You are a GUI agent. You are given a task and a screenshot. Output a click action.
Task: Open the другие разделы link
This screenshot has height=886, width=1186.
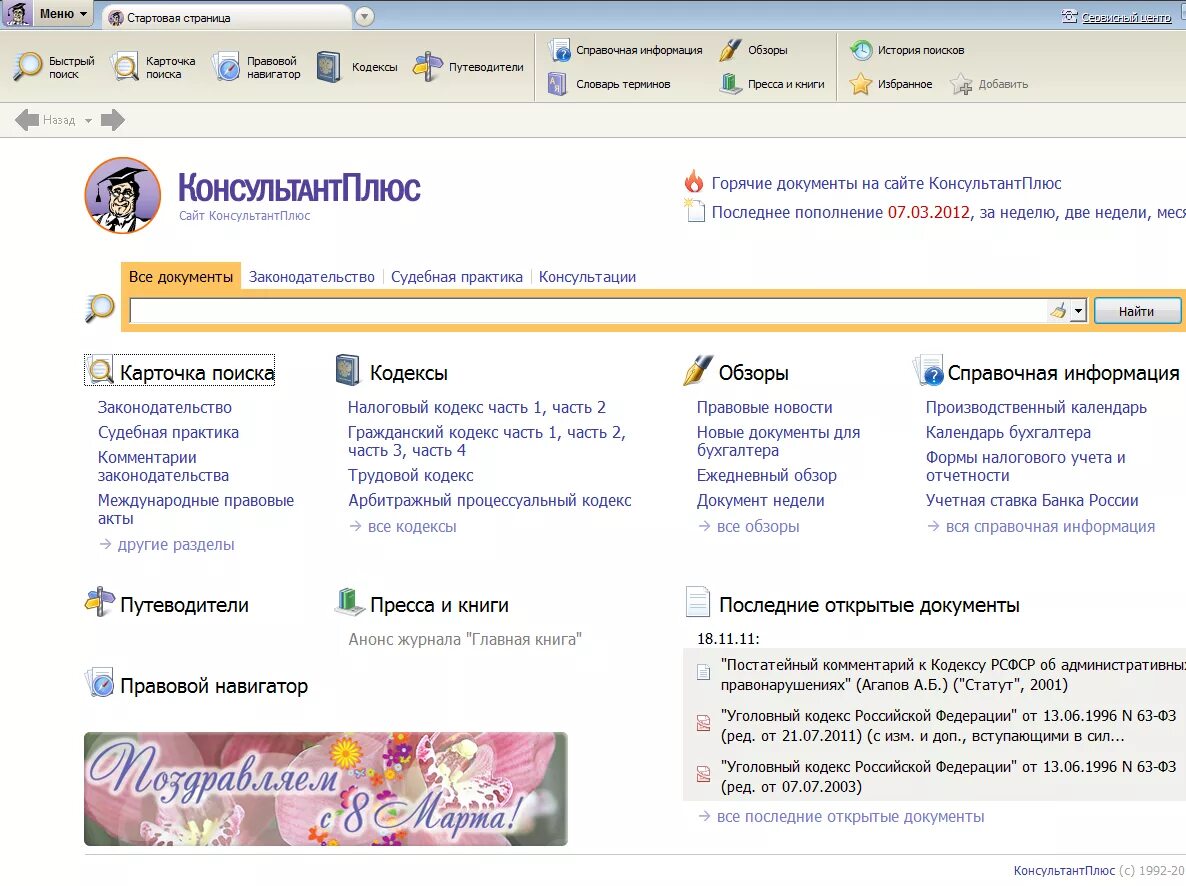click(x=175, y=544)
